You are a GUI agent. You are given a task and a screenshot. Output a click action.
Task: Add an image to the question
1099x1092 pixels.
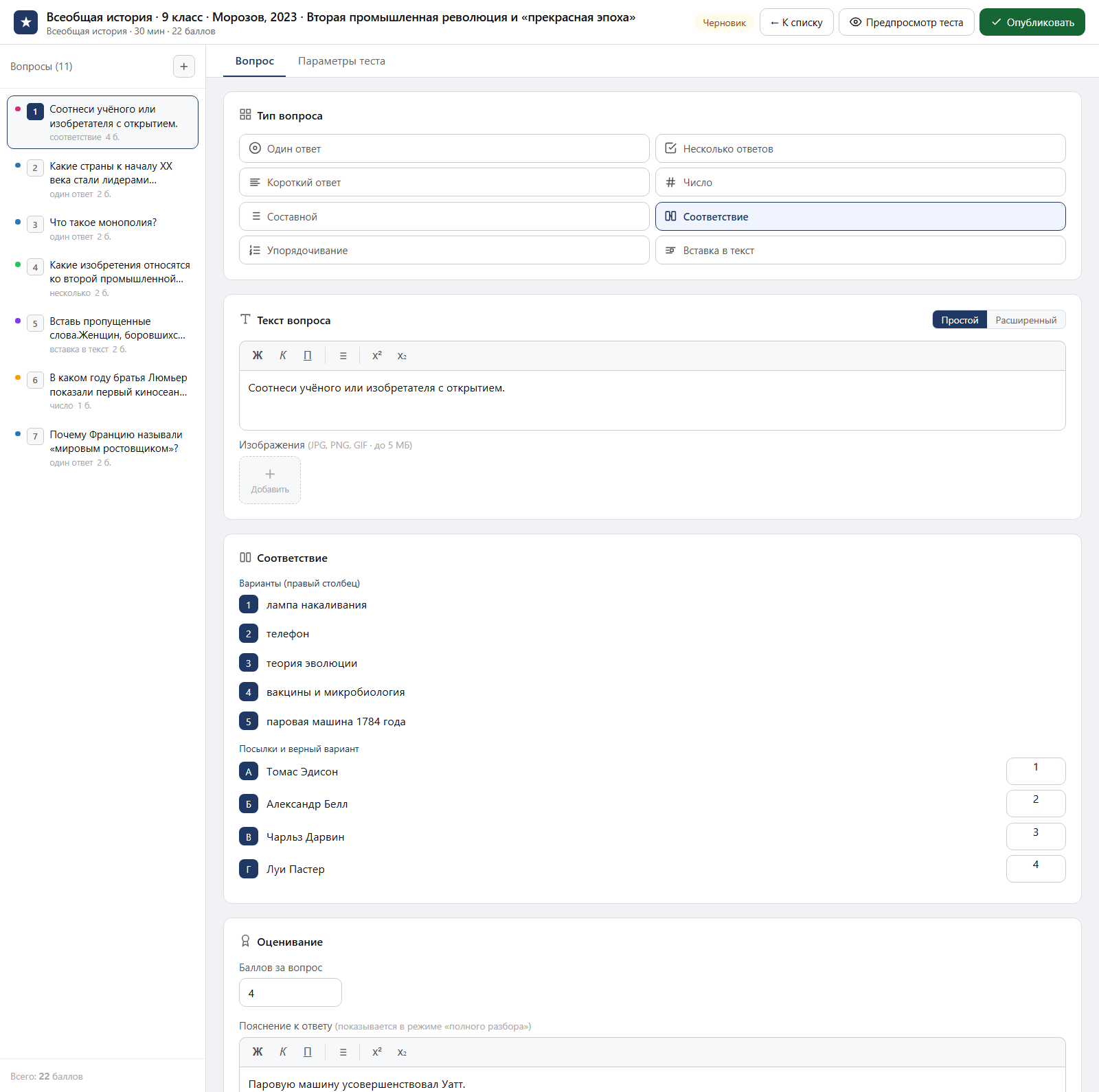pyautogui.click(x=270, y=480)
